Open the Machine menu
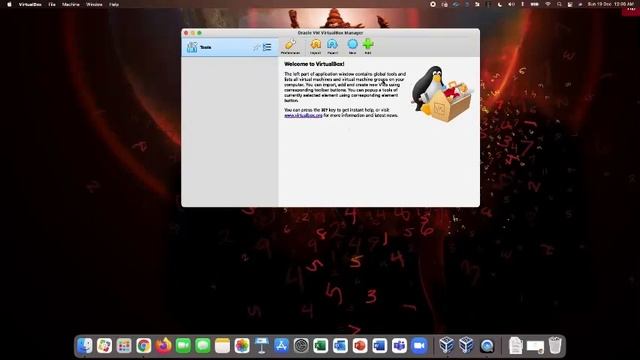 [x=71, y=4]
